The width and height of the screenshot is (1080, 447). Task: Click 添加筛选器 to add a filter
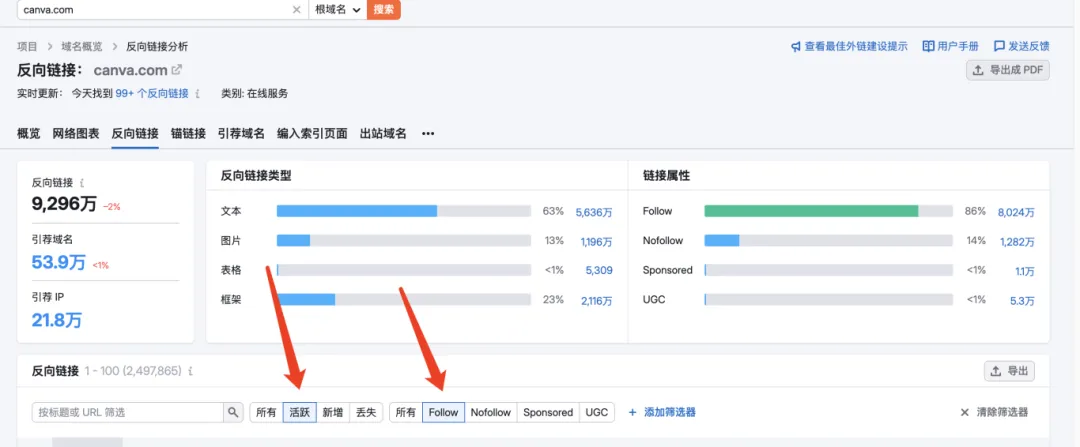tap(662, 413)
